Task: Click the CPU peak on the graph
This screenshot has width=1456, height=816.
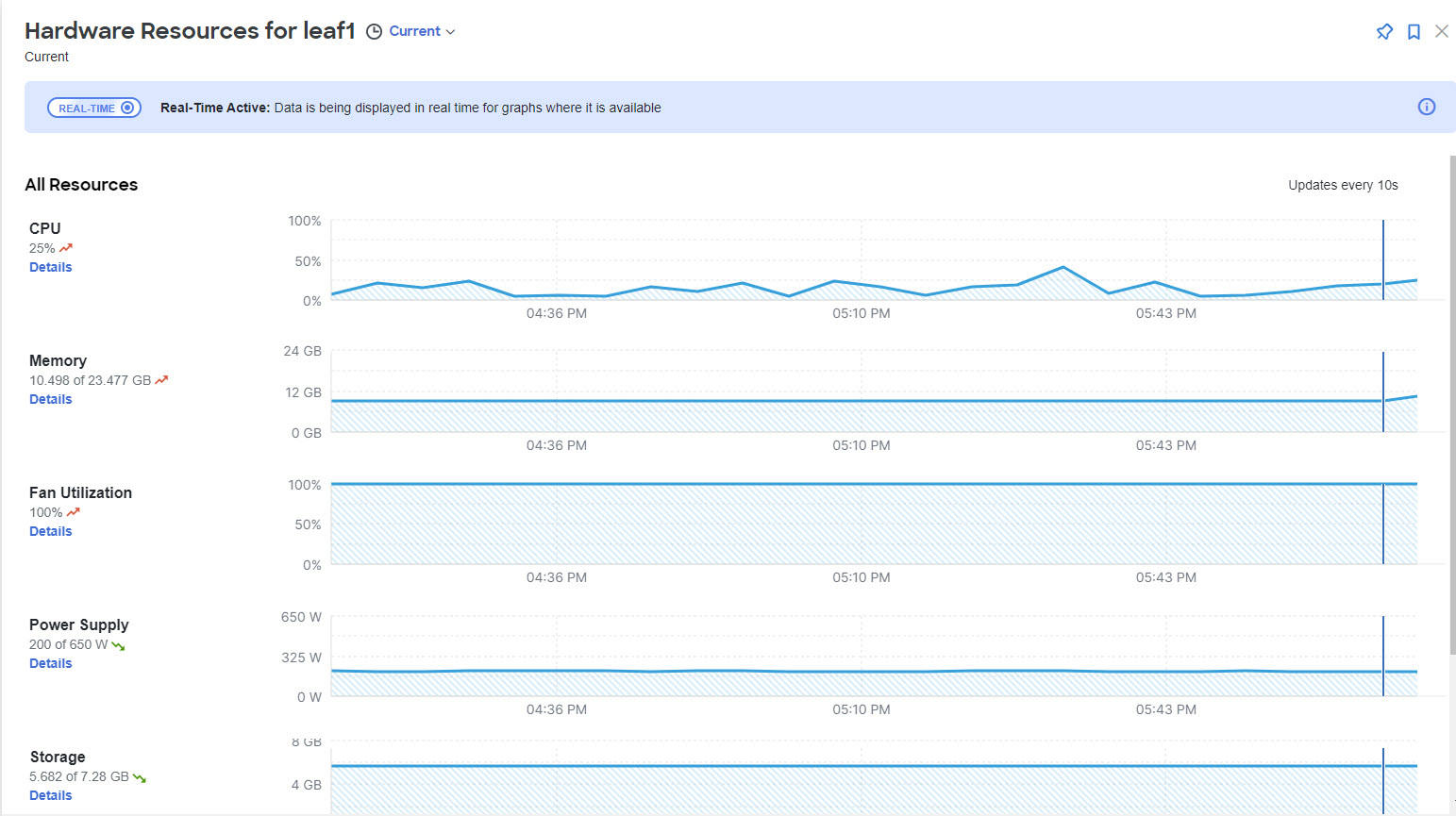Action: pos(1063,267)
